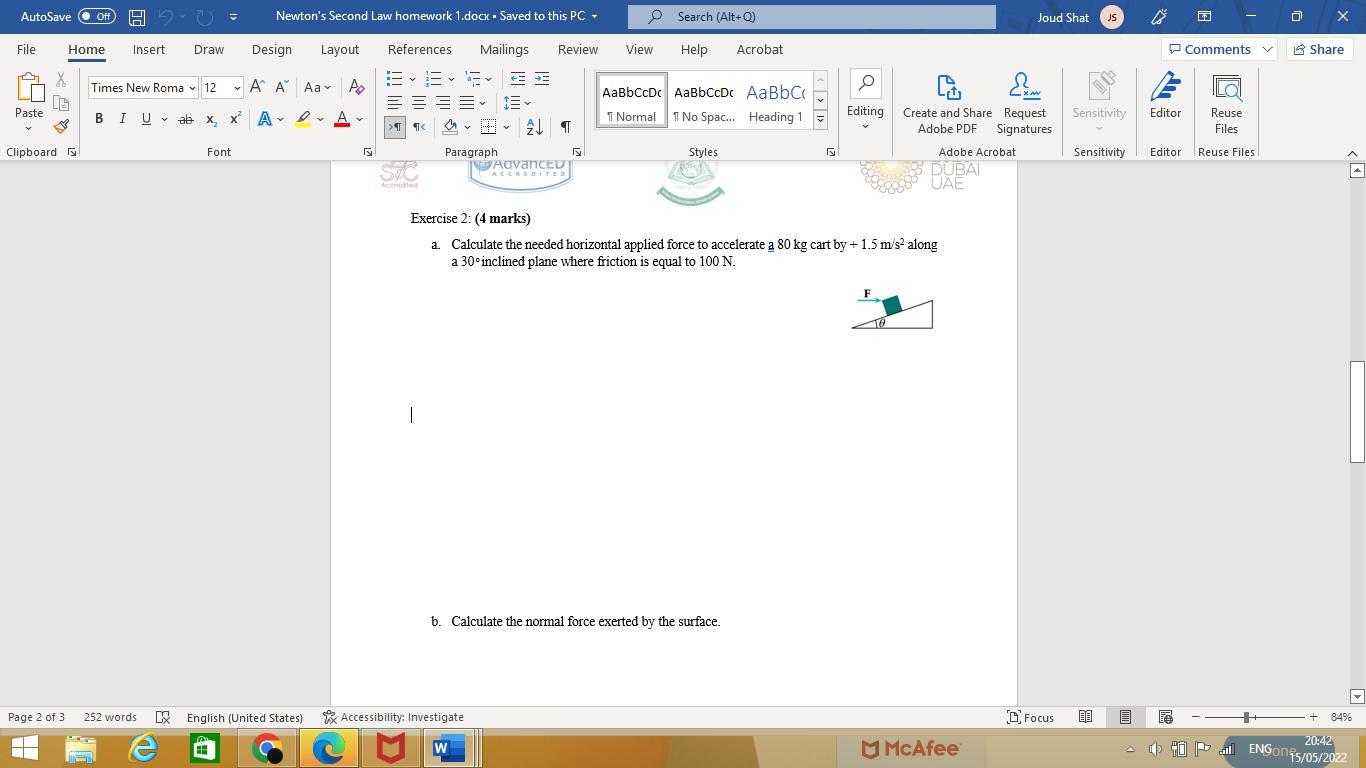Open the Comments pane button

coord(1217,49)
